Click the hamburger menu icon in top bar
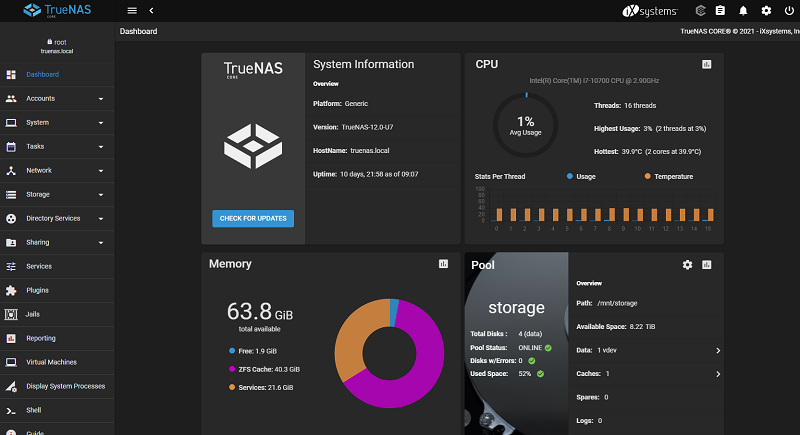The width and height of the screenshot is (800, 435). (132, 10)
